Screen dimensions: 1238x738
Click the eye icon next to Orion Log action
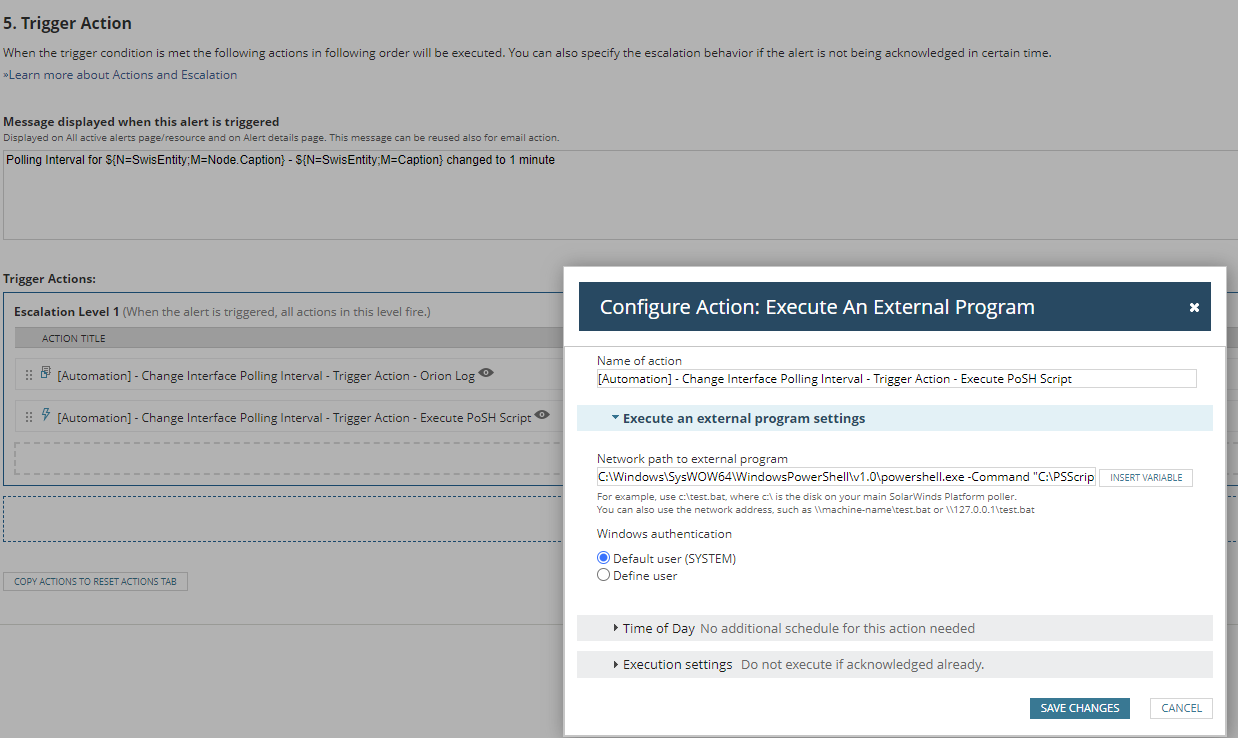[x=486, y=374]
